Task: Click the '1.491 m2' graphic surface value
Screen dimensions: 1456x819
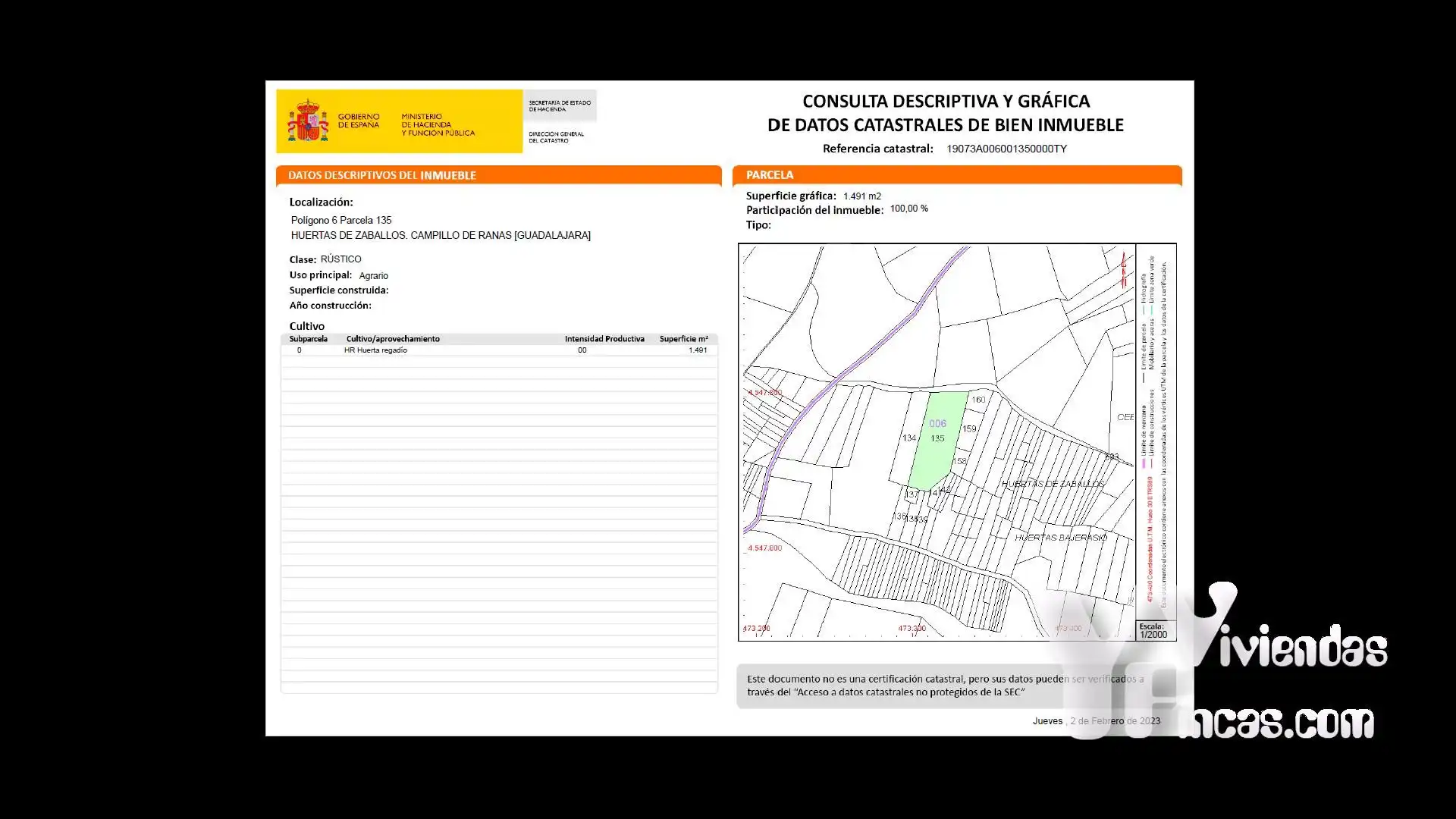Action: (862, 196)
